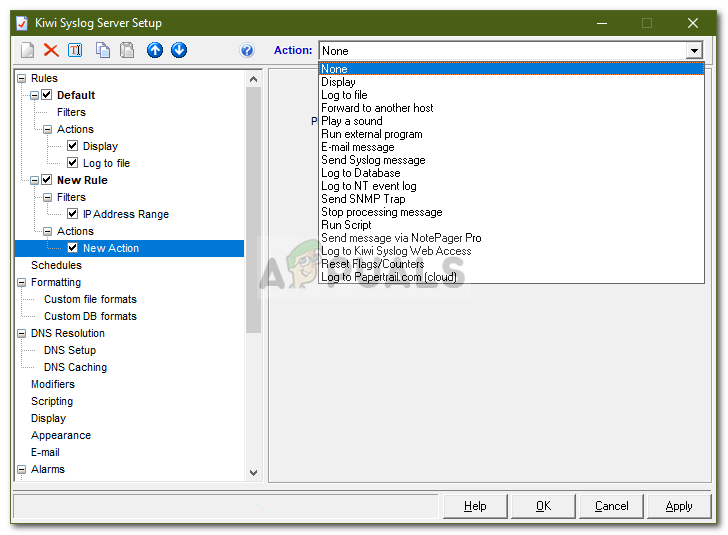This screenshot has width=728, height=535.
Task: Open help via blue question icon
Action: (x=247, y=50)
